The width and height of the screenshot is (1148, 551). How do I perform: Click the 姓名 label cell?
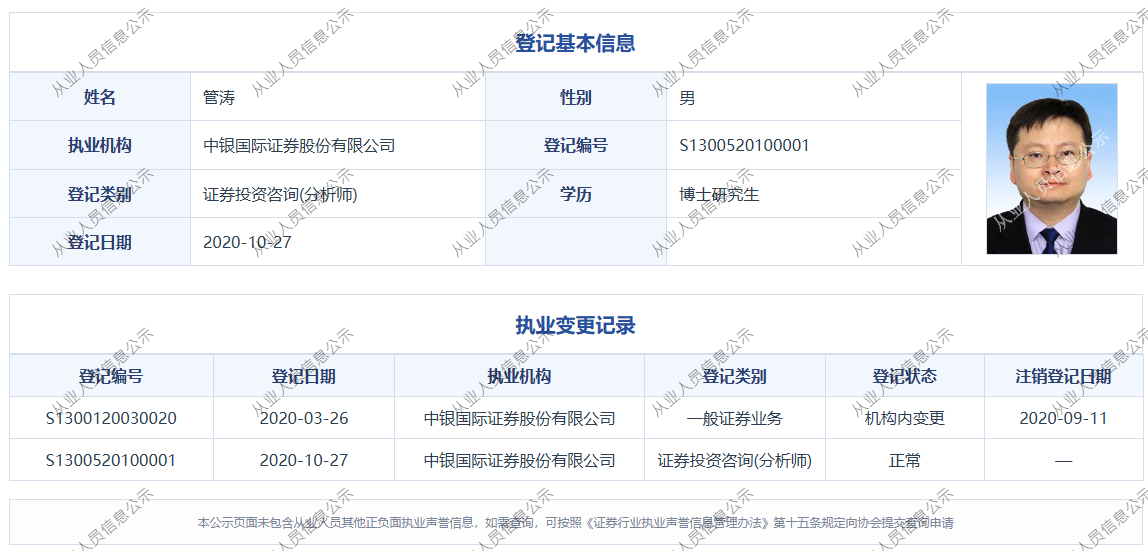pos(100,97)
